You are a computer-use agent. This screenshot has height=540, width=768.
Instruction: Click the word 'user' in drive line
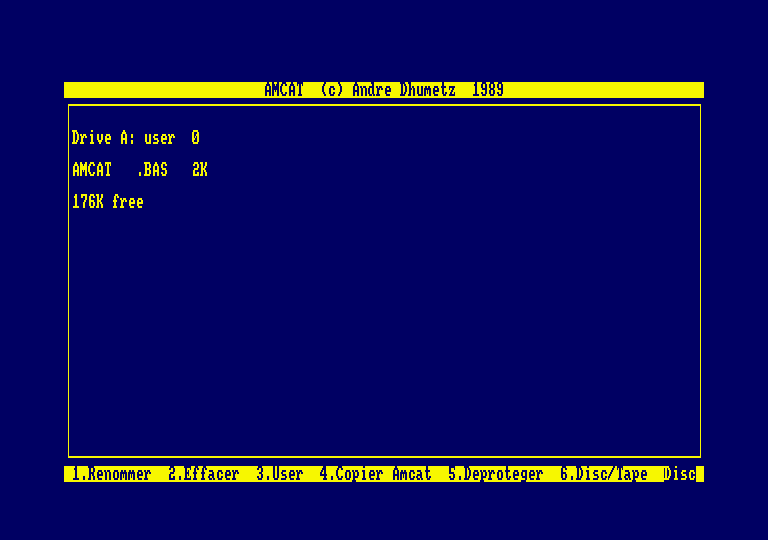(x=159, y=138)
